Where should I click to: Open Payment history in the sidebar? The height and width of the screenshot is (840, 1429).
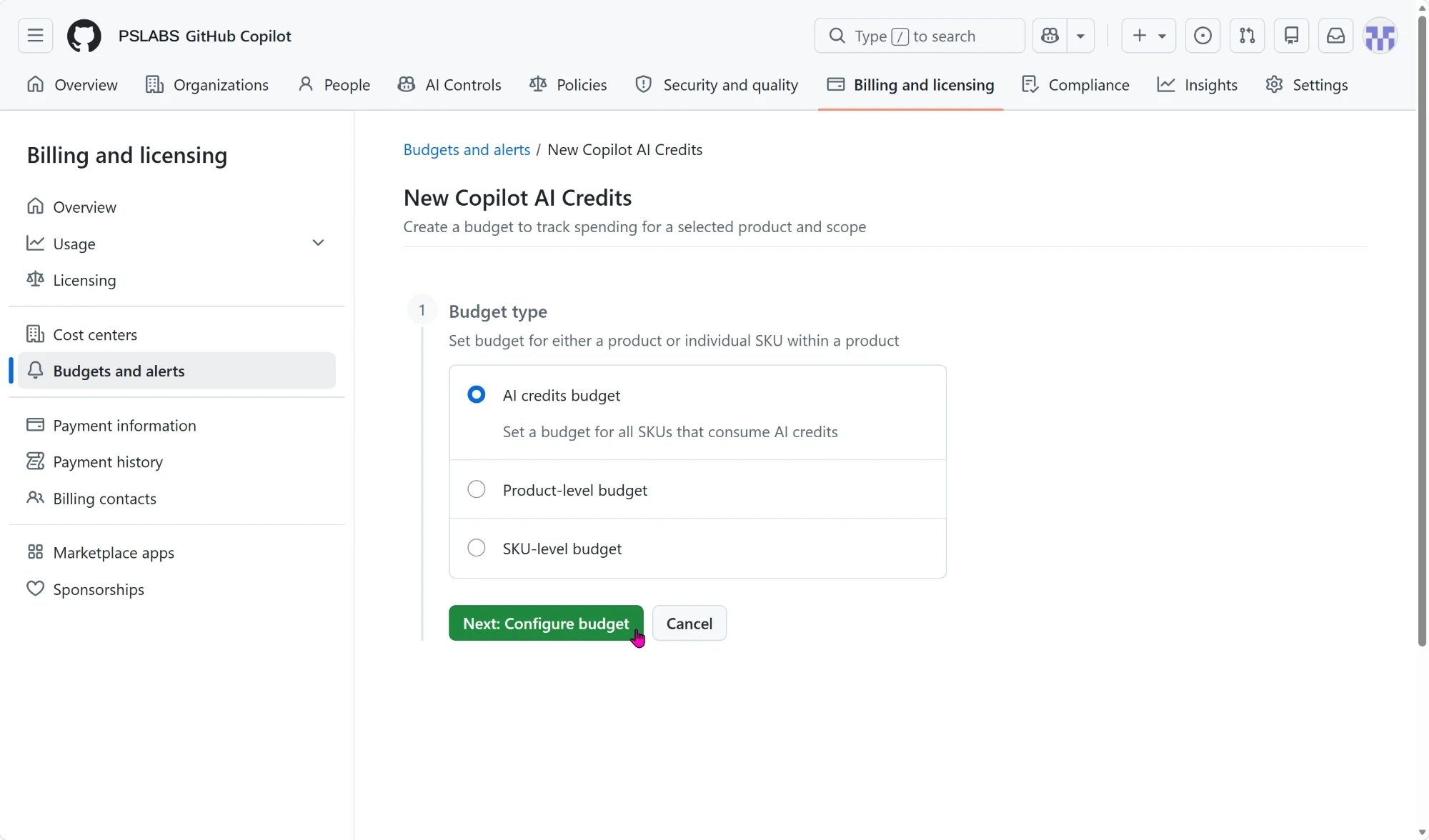tap(176, 461)
